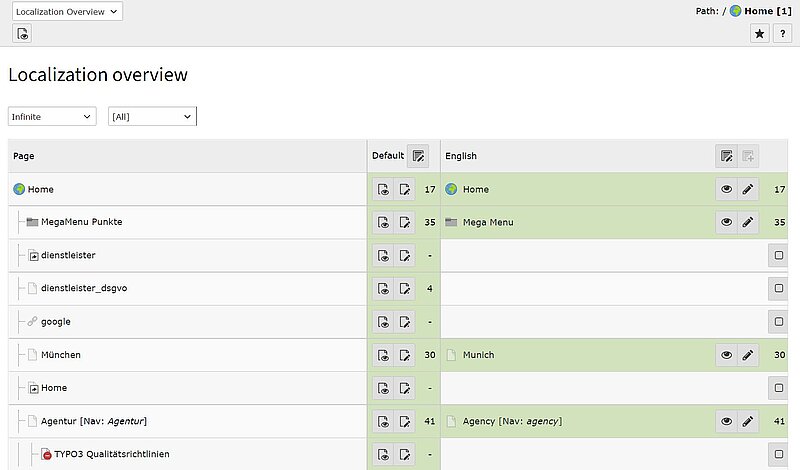Toggle visibility eye for English Home page
The image size is (800, 470).
click(x=727, y=189)
